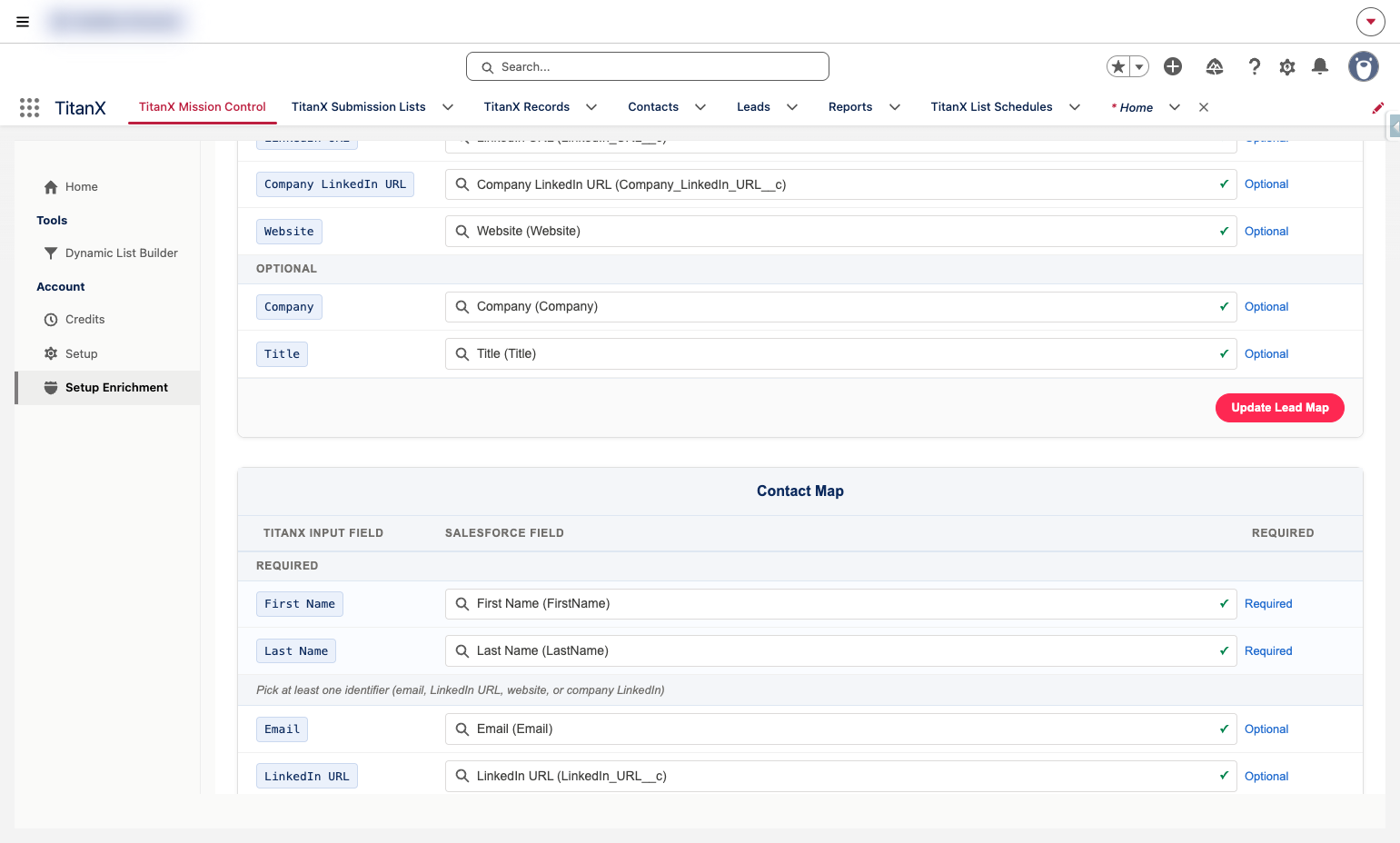1400x843 pixels.
Task: Open the Leads tab
Action: 753,107
